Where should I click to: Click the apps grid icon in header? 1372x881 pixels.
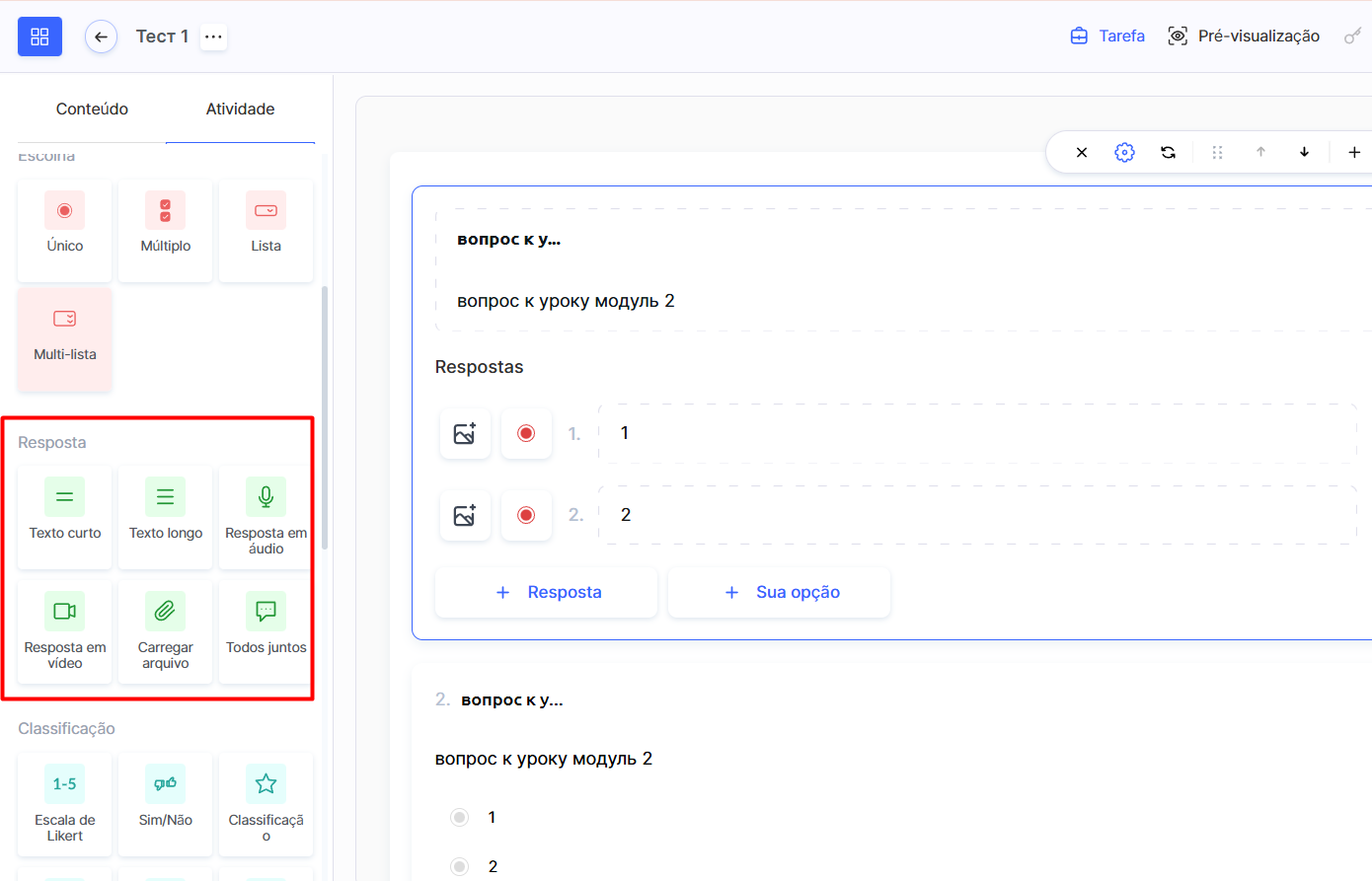[x=39, y=37]
